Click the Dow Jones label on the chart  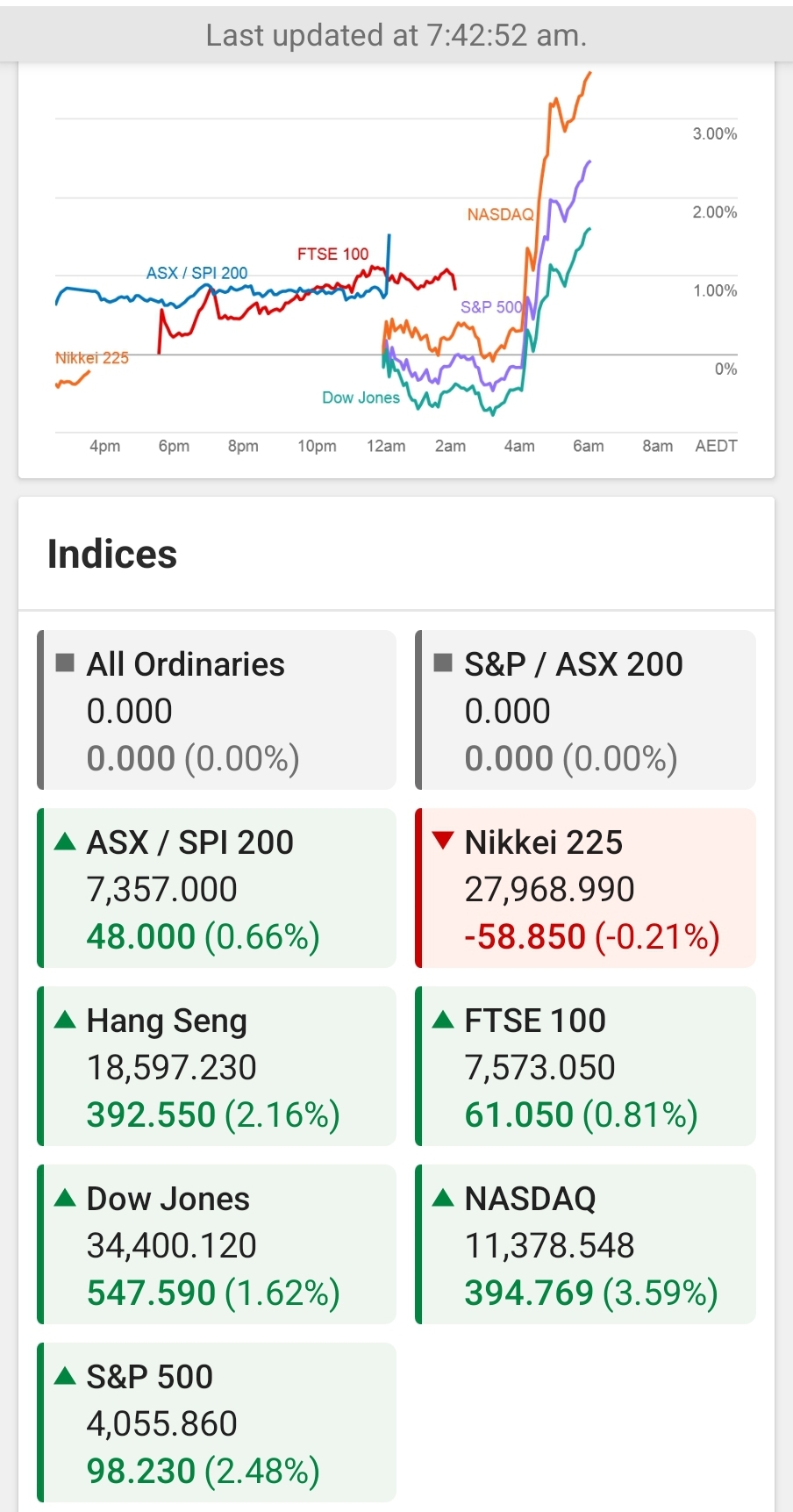(361, 398)
